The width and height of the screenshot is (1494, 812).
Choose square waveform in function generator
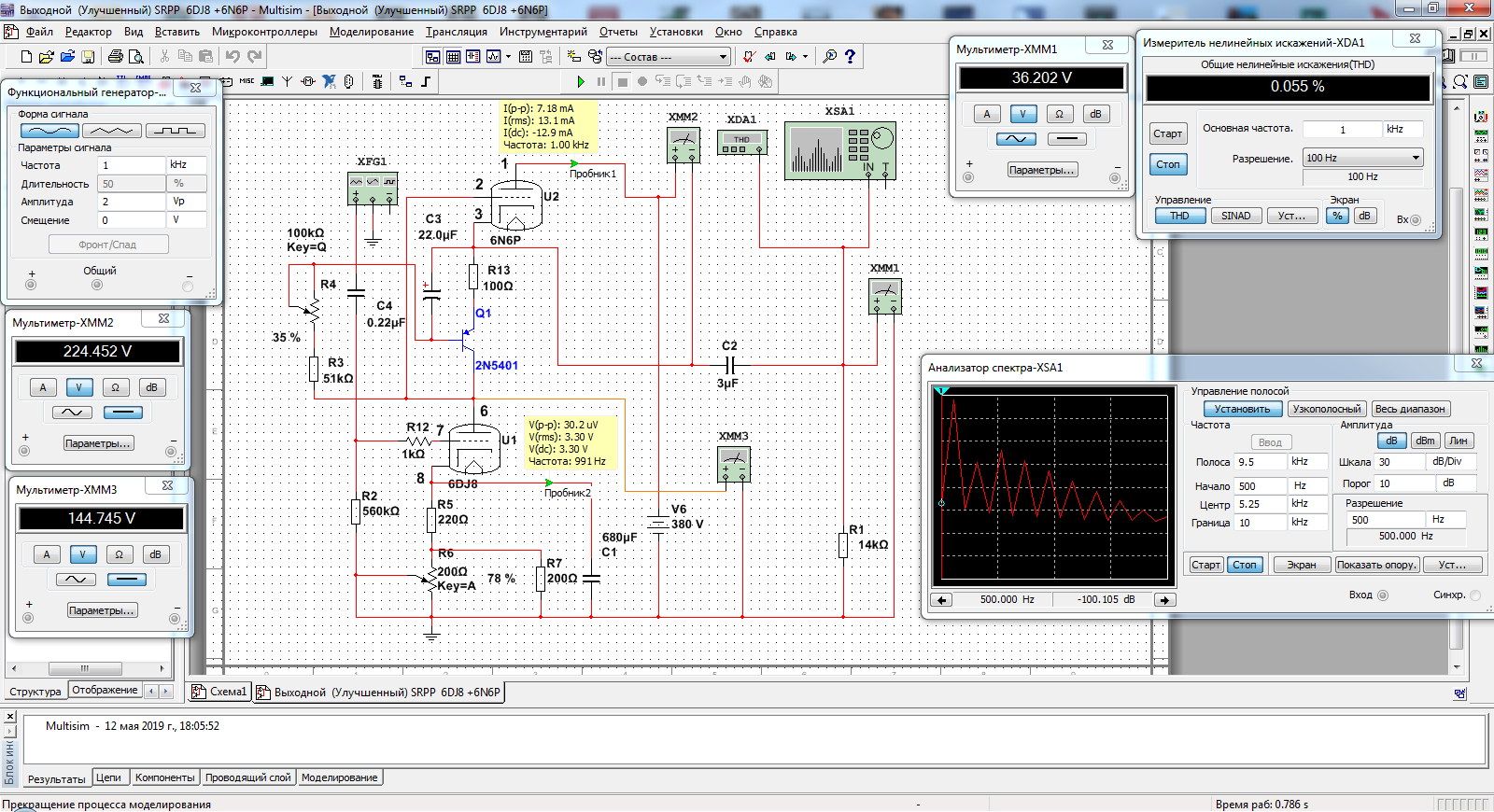click(x=175, y=131)
